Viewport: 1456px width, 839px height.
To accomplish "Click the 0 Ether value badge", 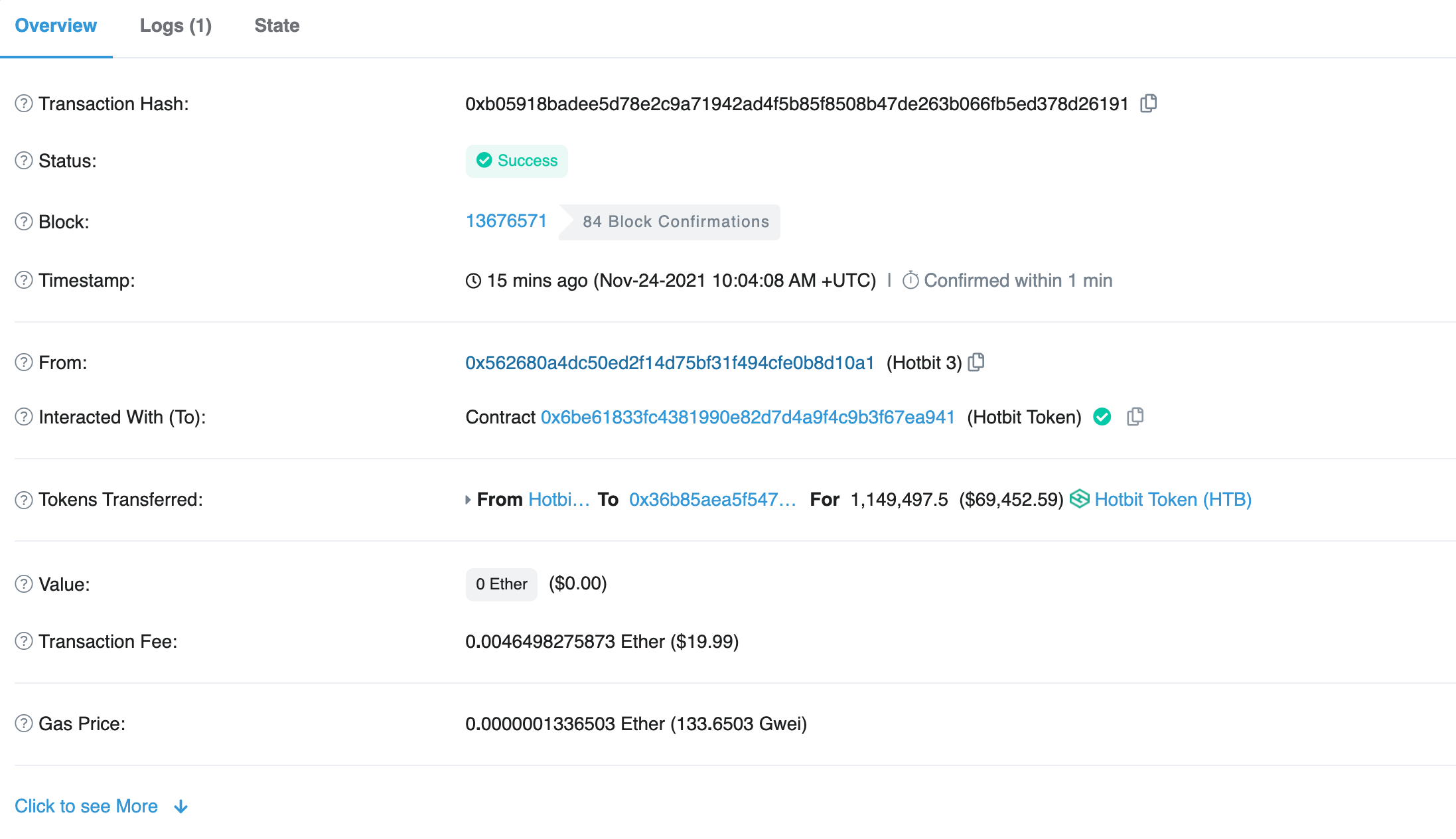I will pyautogui.click(x=501, y=584).
